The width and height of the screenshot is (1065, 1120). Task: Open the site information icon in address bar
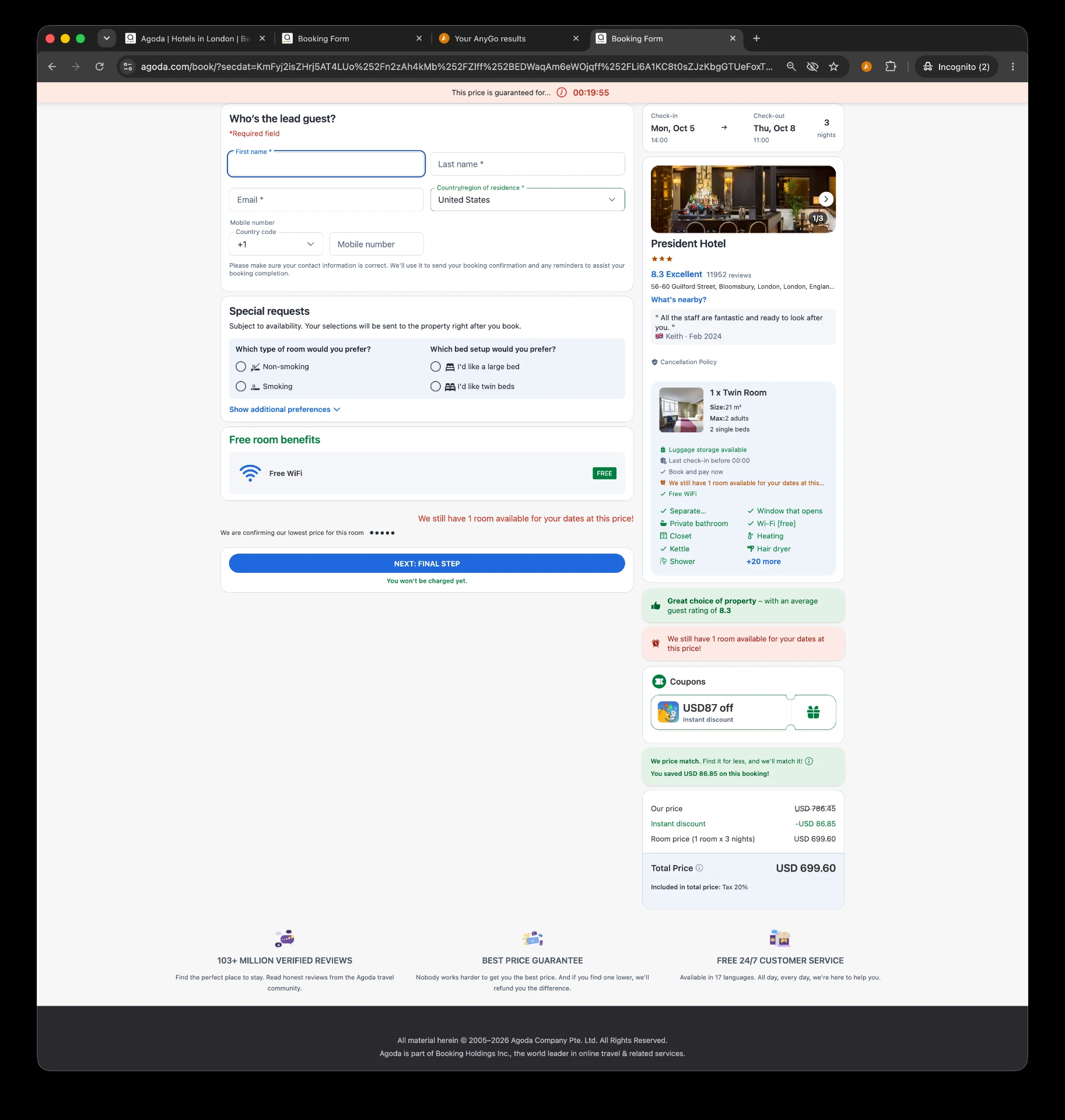(128, 66)
